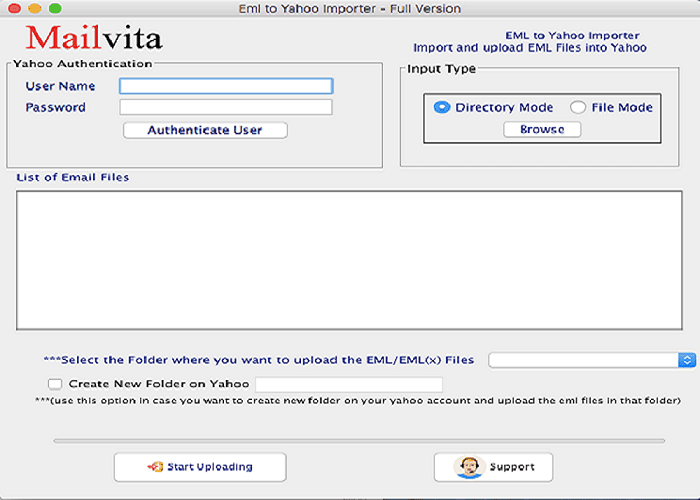The width and height of the screenshot is (700, 500).
Task: Click the 'List of Email Files' label
Action: click(73, 177)
